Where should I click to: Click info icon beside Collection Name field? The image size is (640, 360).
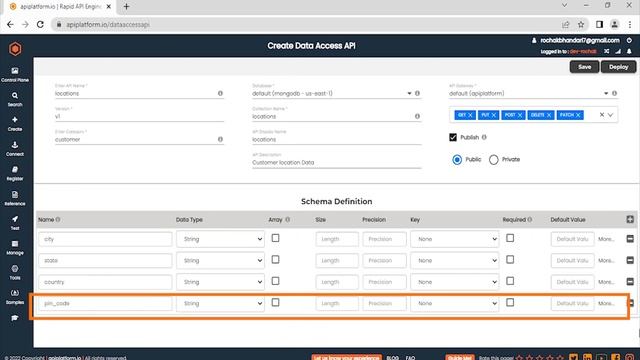417,116
